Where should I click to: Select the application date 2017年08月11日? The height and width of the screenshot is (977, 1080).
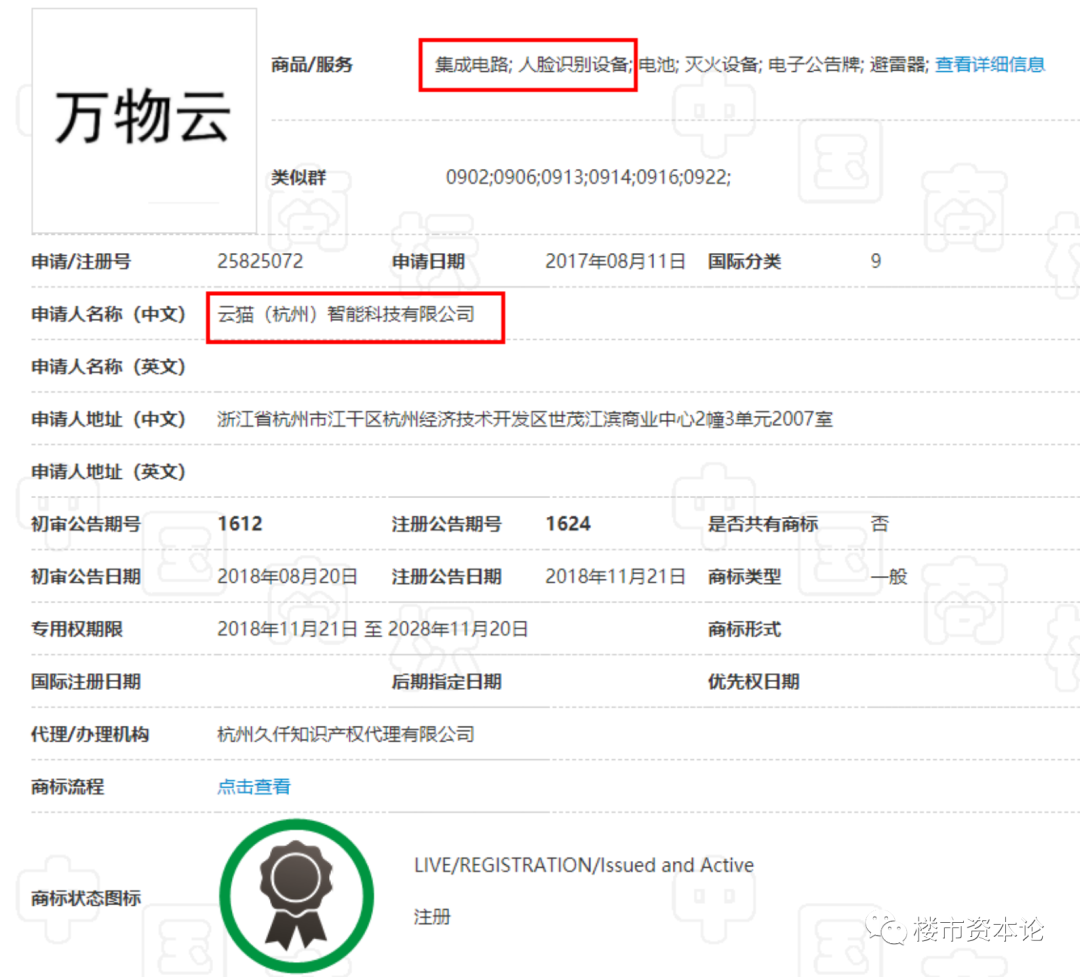pyautogui.click(x=615, y=261)
